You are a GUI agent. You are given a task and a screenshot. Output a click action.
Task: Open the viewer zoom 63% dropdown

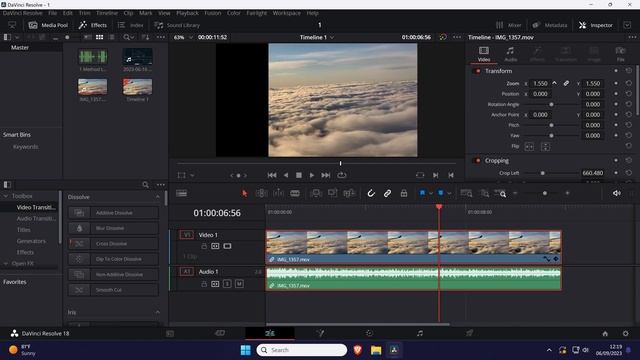183,37
